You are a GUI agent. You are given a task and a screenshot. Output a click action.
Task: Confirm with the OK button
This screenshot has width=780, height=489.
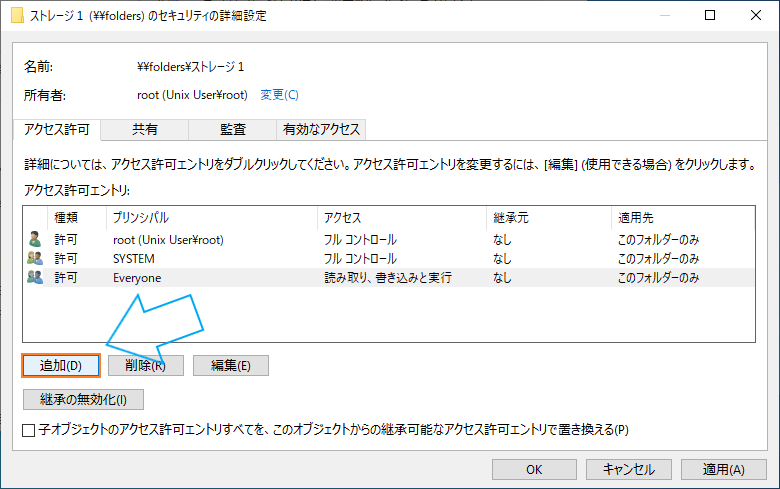pos(534,470)
